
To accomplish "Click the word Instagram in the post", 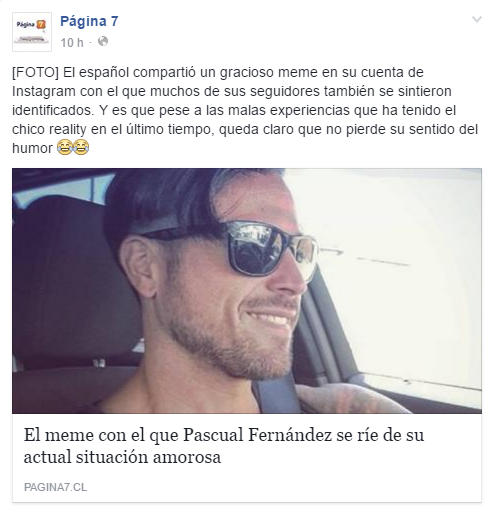I will [x=44, y=91].
